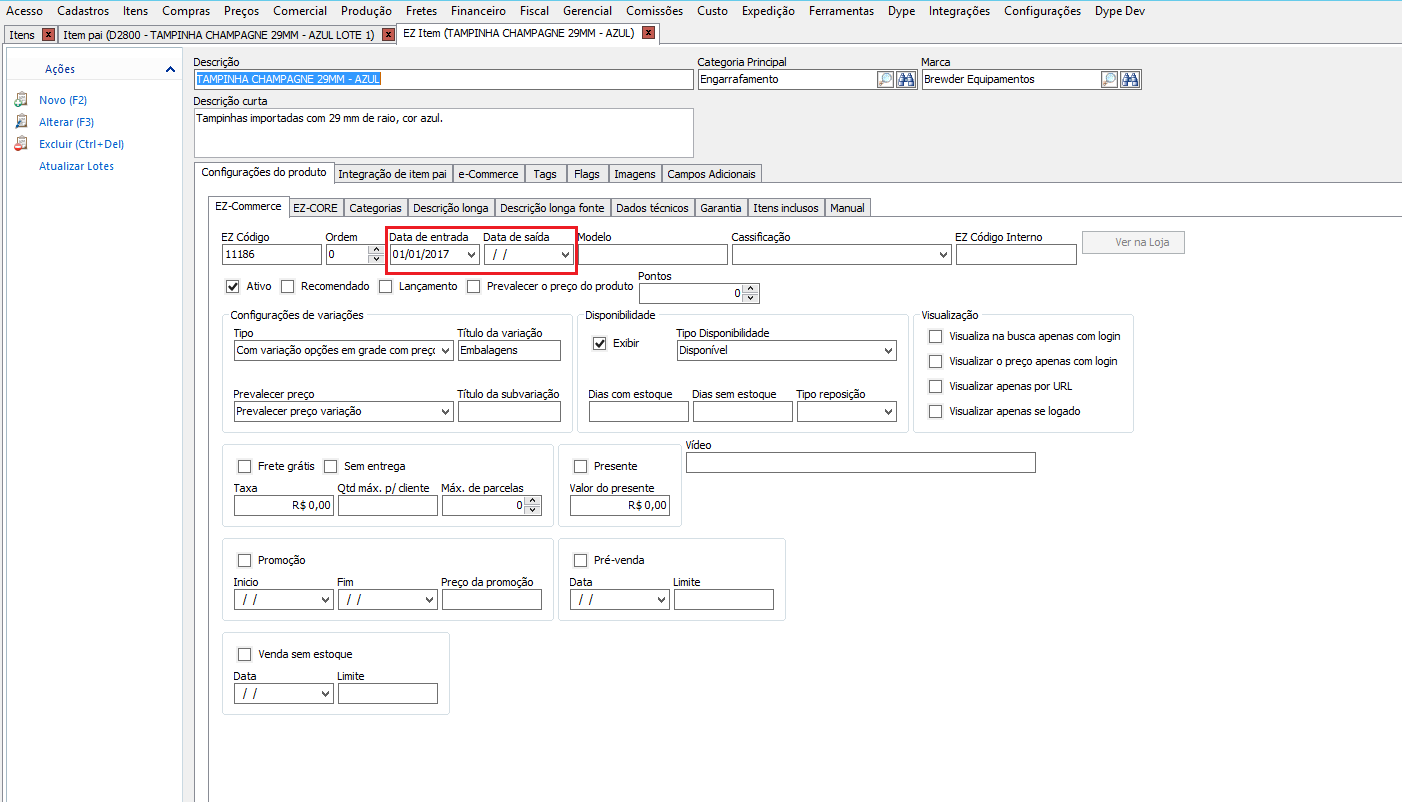The height and width of the screenshot is (802, 1402).
Task: Click the Alterar (F3) action
Action: coord(66,122)
